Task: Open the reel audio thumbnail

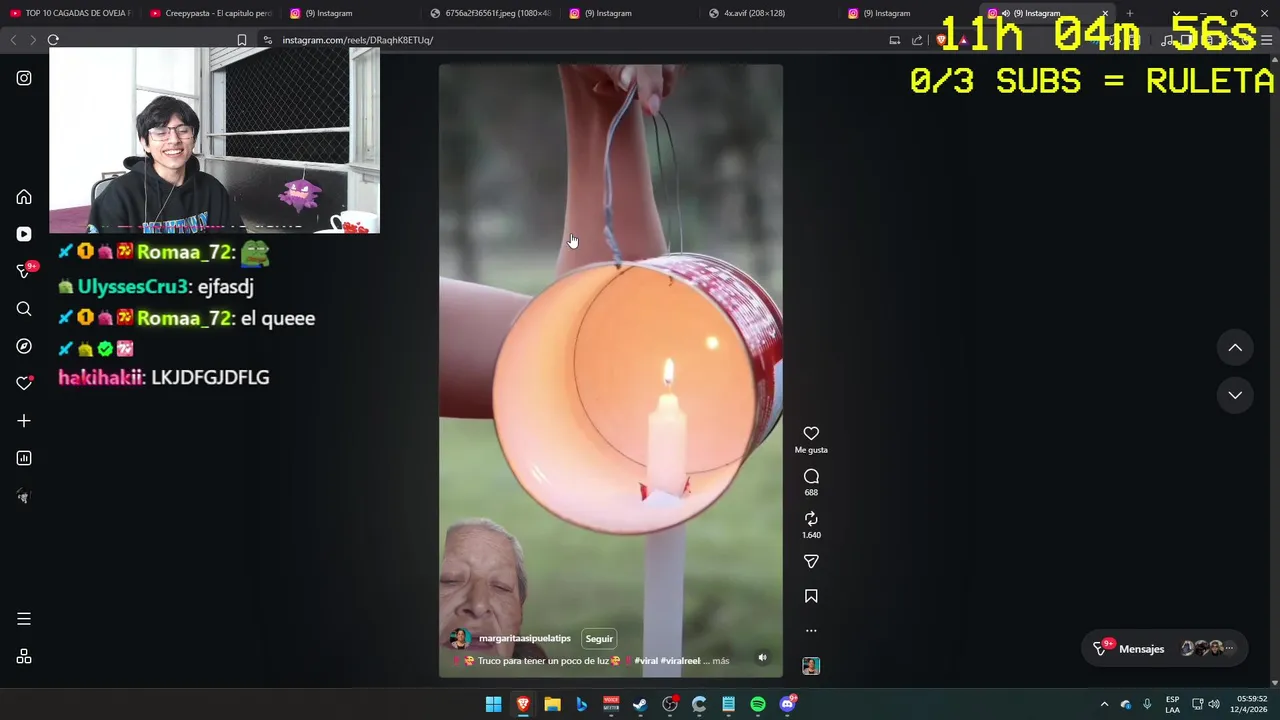Action: (811, 666)
